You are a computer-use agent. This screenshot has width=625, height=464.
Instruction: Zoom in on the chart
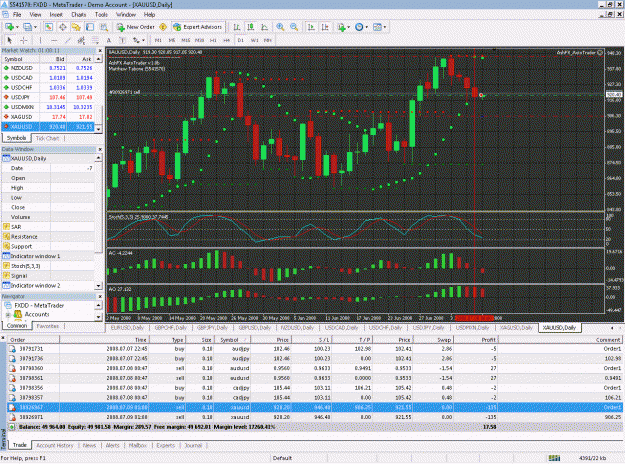click(280, 27)
